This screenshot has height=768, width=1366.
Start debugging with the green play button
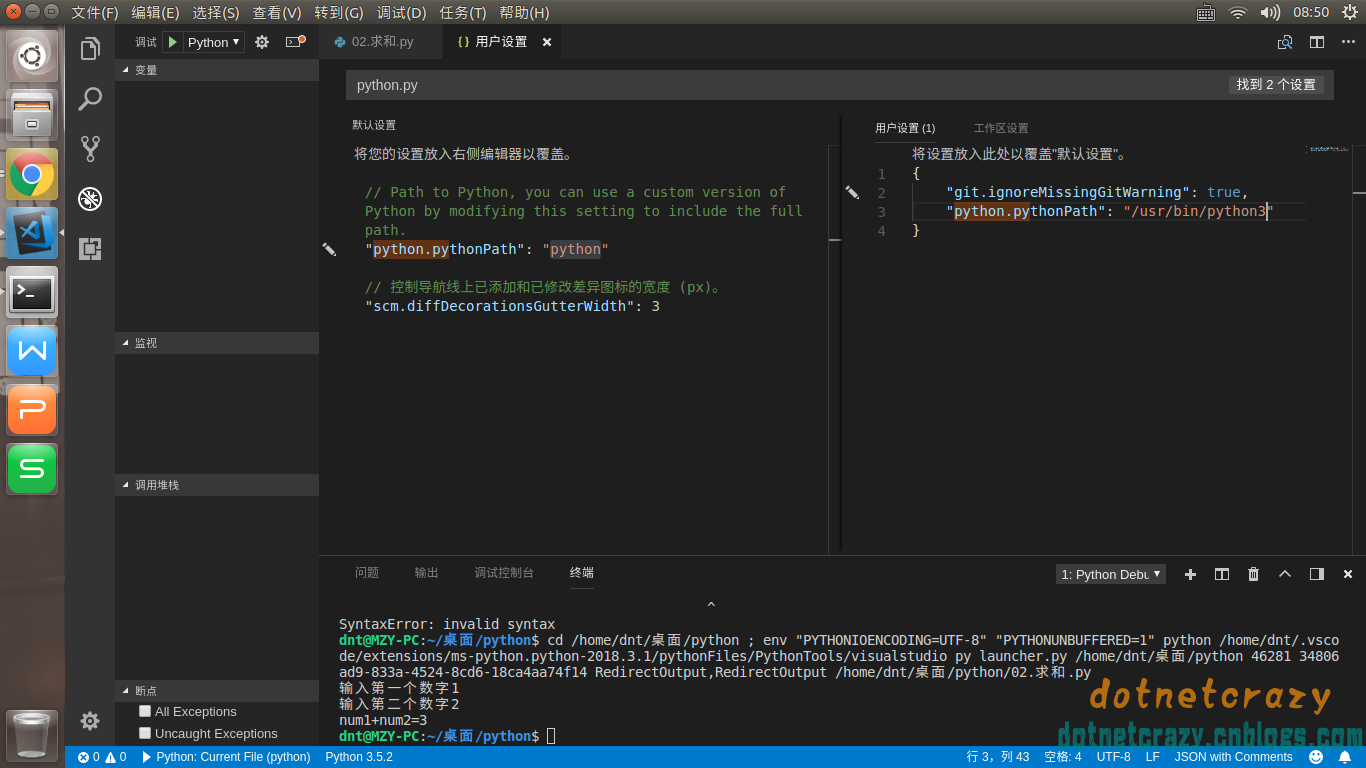173,42
